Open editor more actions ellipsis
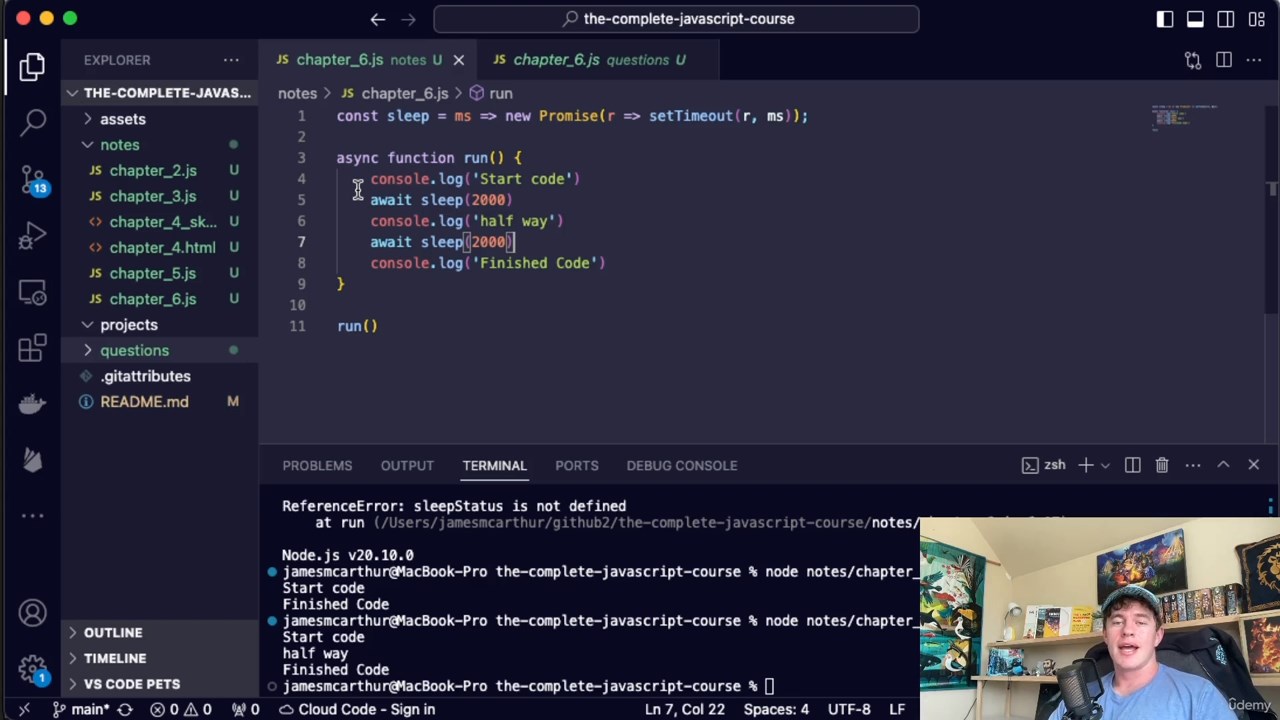The height and width of the screenshot is (720, 1280). pos(1254,60)
